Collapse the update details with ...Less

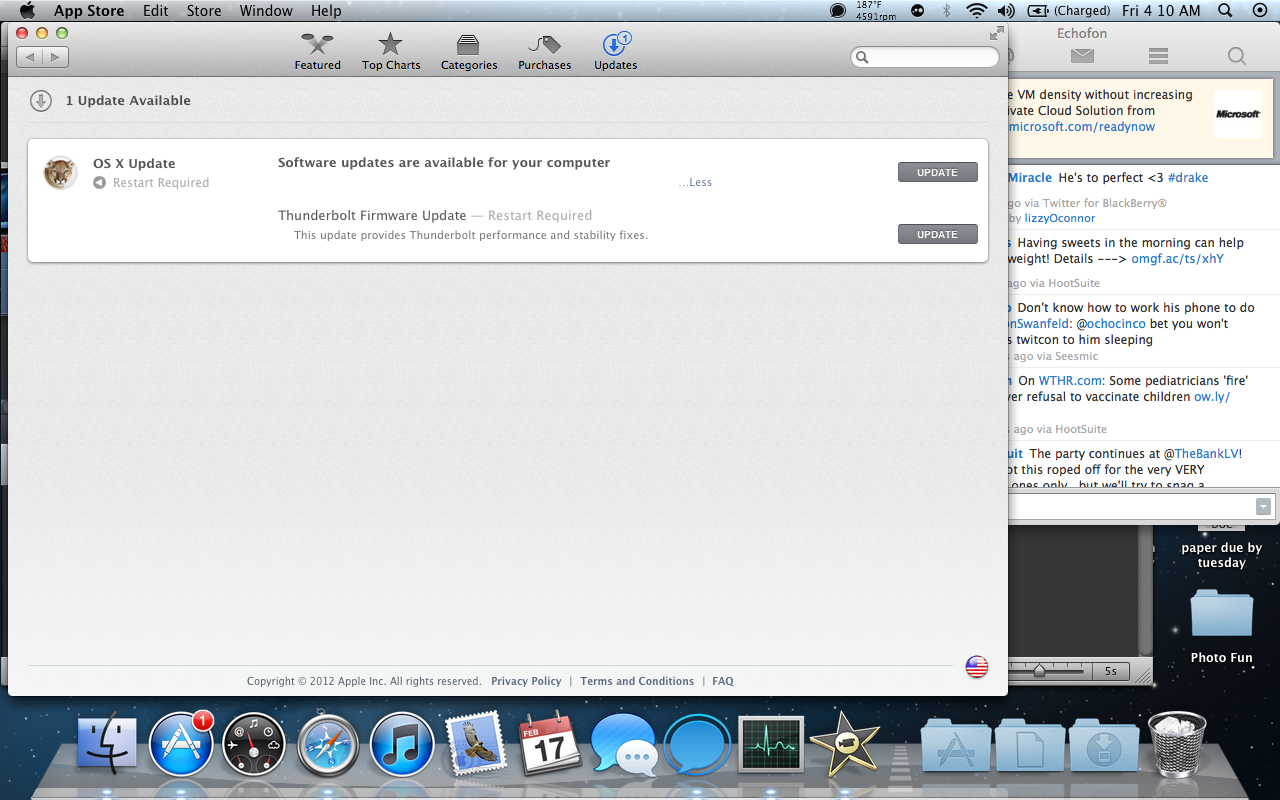click(x=695, y=182)
